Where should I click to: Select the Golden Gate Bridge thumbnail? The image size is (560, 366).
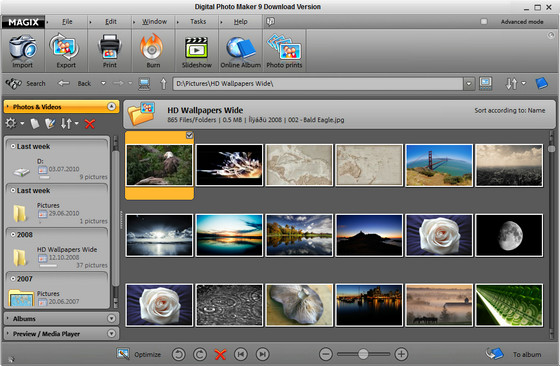pyautogui.click(x=439, y=165)
